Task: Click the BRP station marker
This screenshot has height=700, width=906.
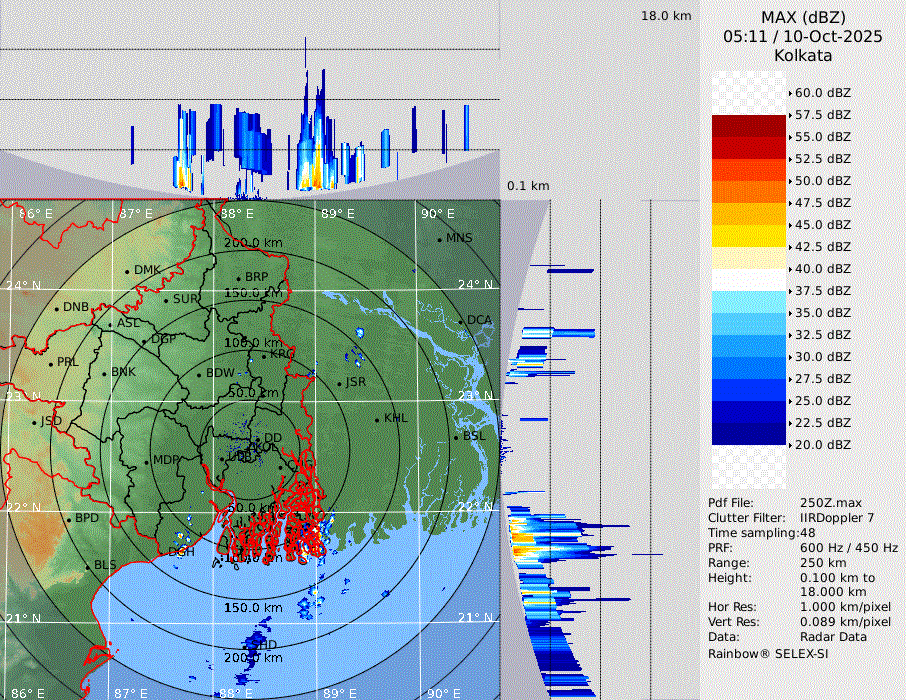Action: pyautogui.click(x=238, y=278)
